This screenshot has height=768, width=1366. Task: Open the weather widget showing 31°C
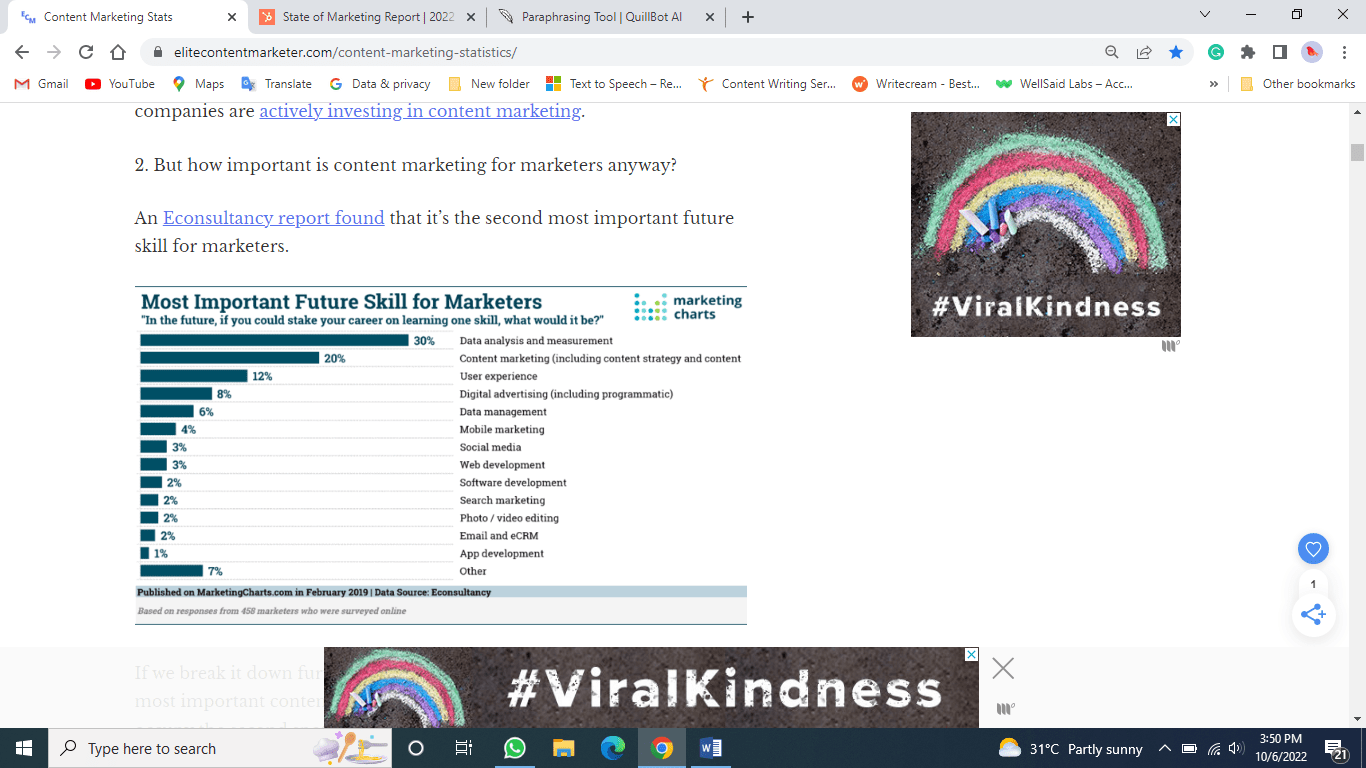coord(1070,748)
